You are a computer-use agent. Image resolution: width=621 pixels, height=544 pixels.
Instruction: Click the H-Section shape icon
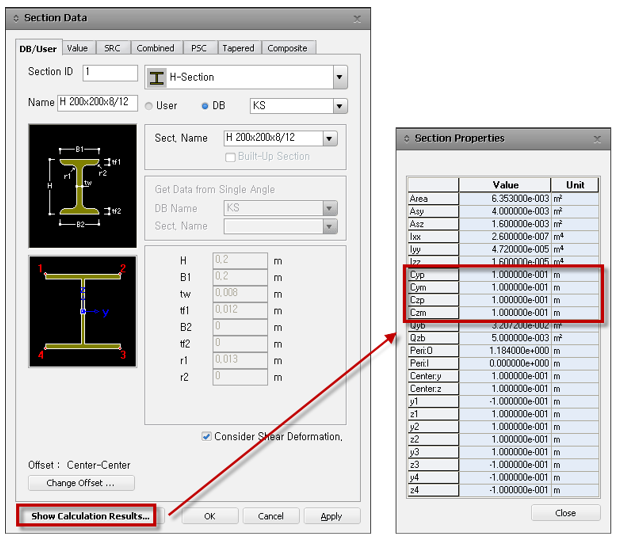pos(157,77)
